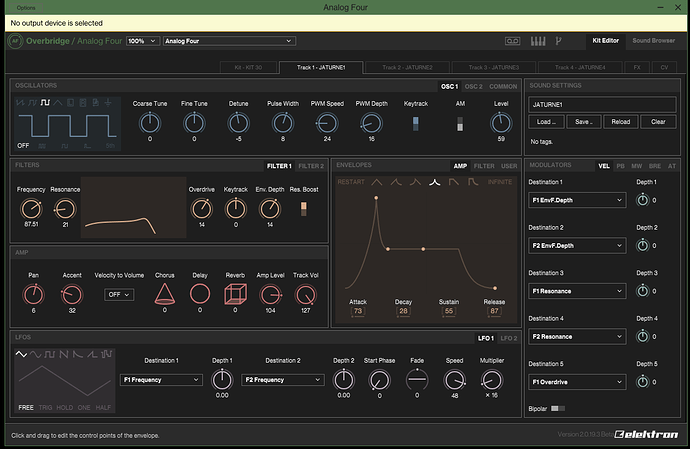Click the Load sound button

[546, 121]
